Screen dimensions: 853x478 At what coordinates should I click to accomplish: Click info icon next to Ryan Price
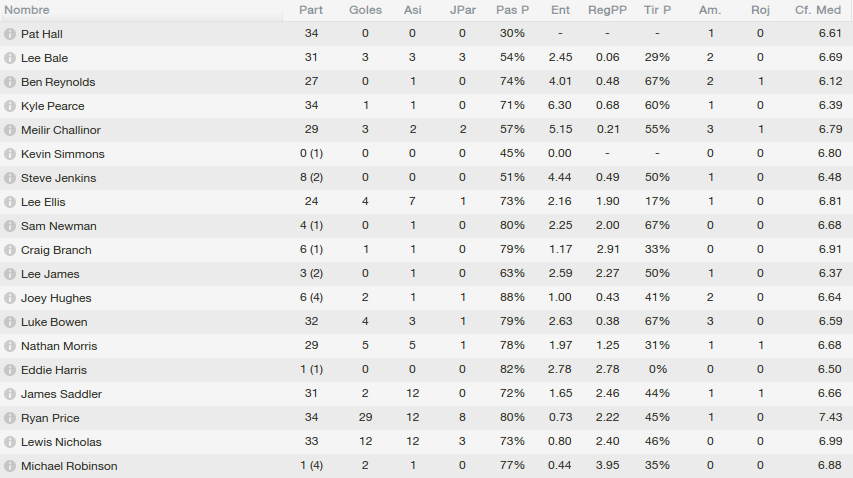[x=9, y=418]
